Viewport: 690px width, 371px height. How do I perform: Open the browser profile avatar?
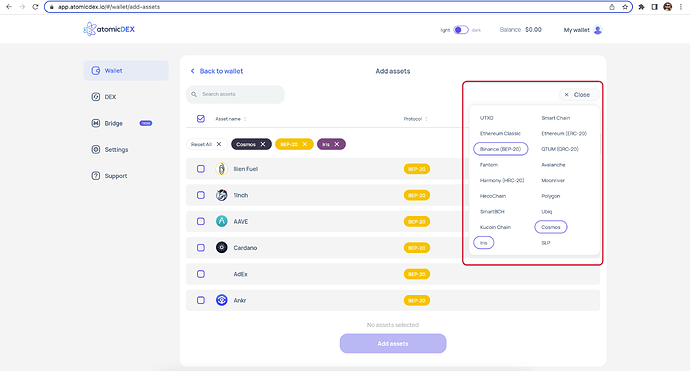pos(668,7)
